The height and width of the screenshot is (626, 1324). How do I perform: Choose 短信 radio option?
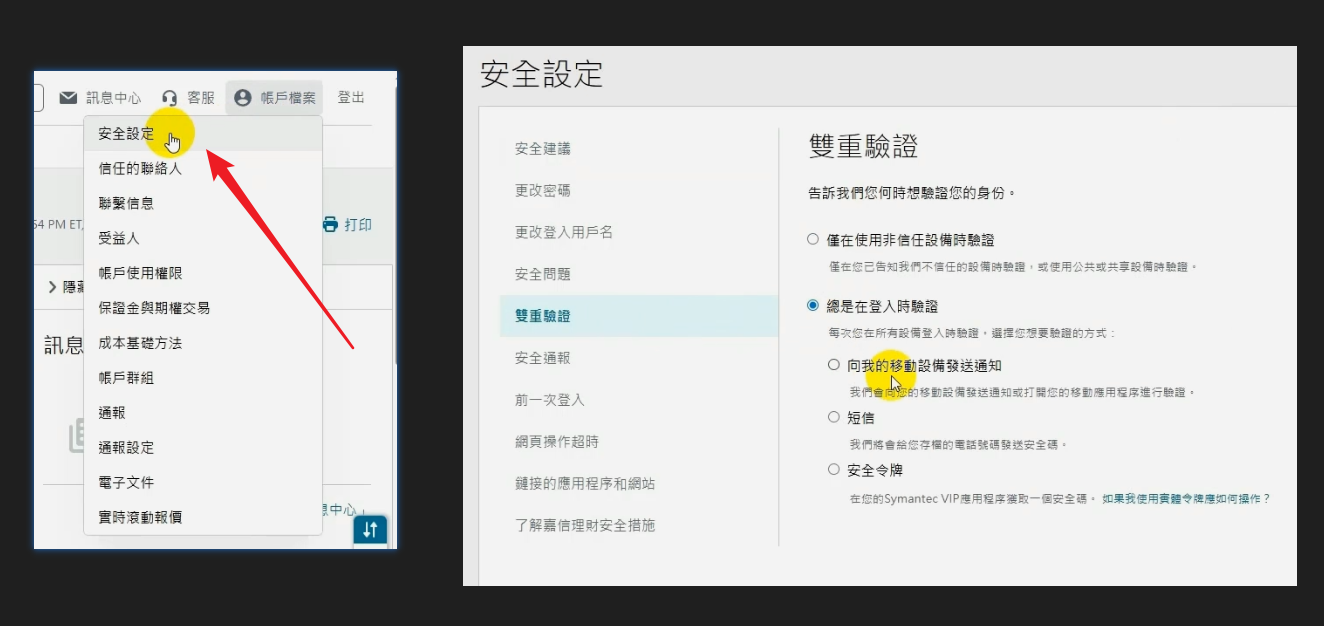pos(834,417)
